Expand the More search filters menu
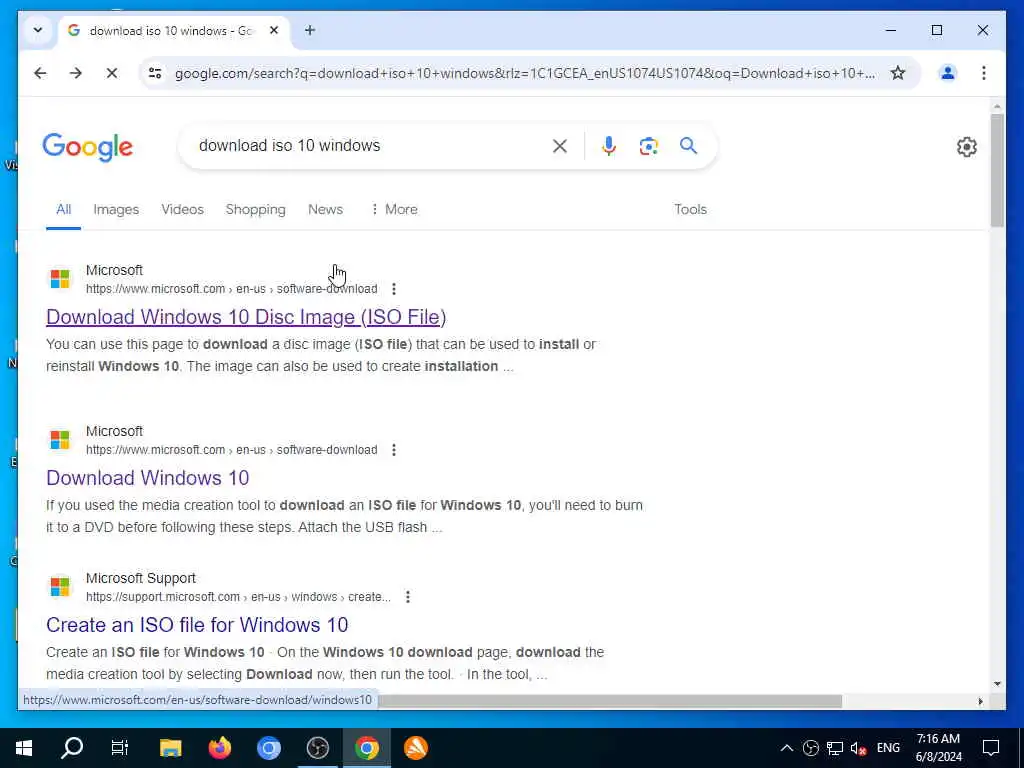Image resolution: width=1024 pixels, height=768 pixels. (394, 209)
